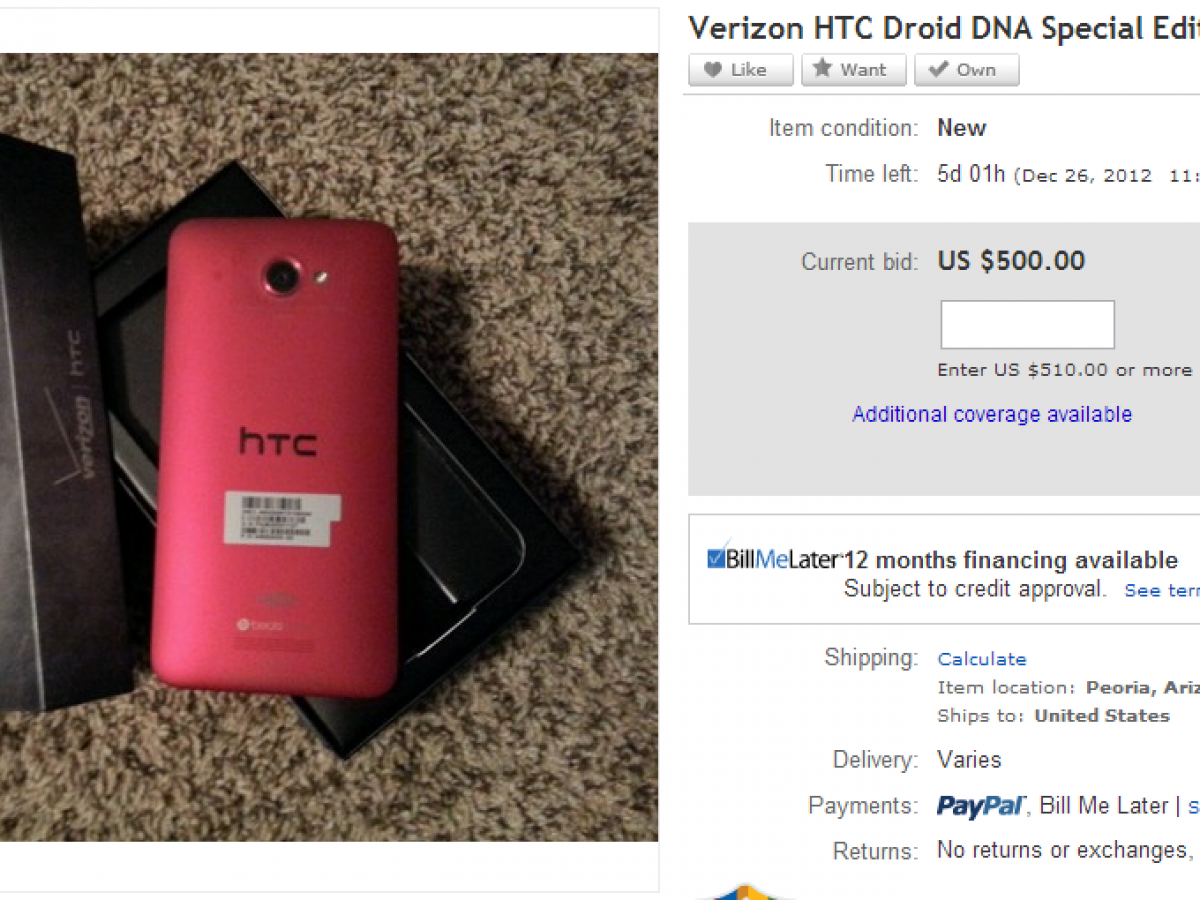Viewport: 1200px width, 900px height.
Task: Open the See terms financing link
Action: click(x=1161, y=591)
